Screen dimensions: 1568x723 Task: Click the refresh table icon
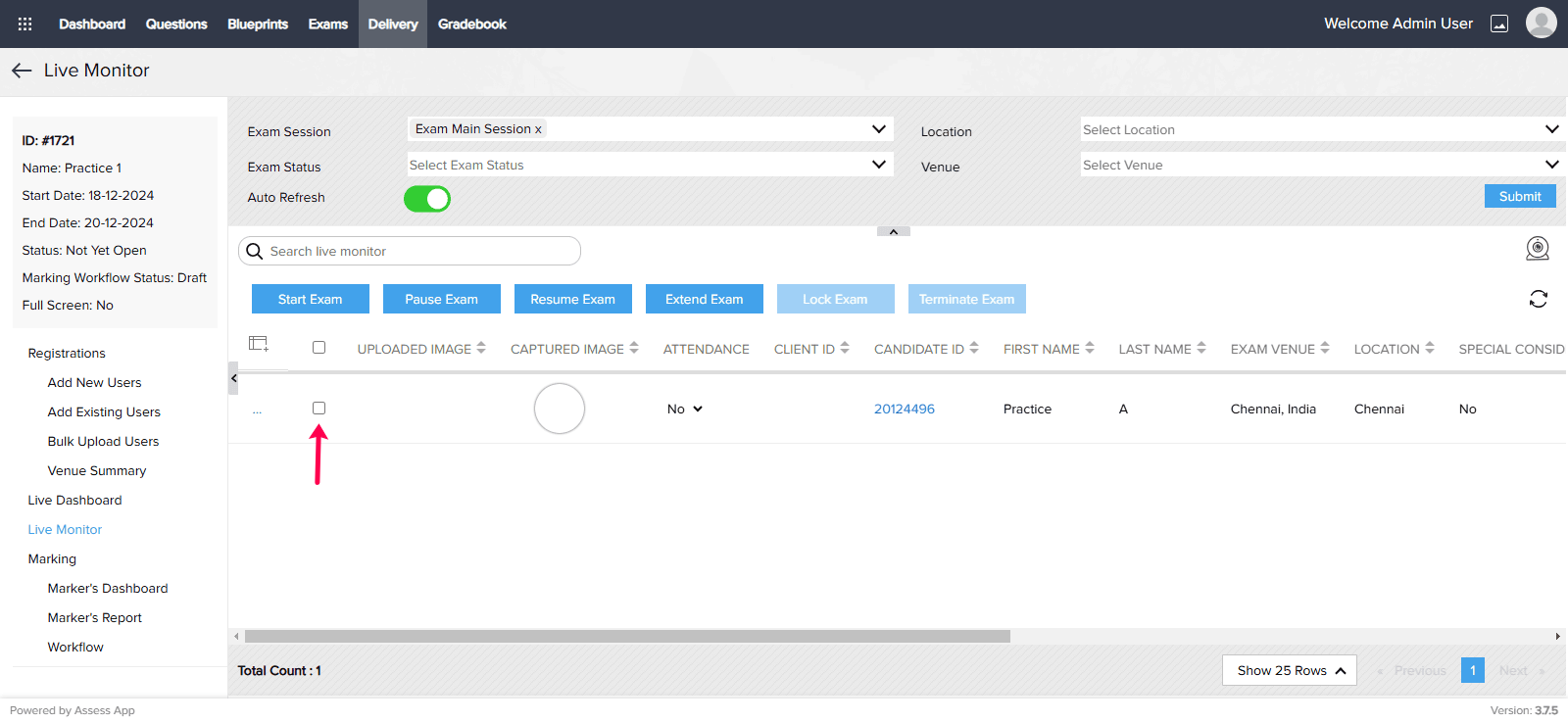[1538, 299]
